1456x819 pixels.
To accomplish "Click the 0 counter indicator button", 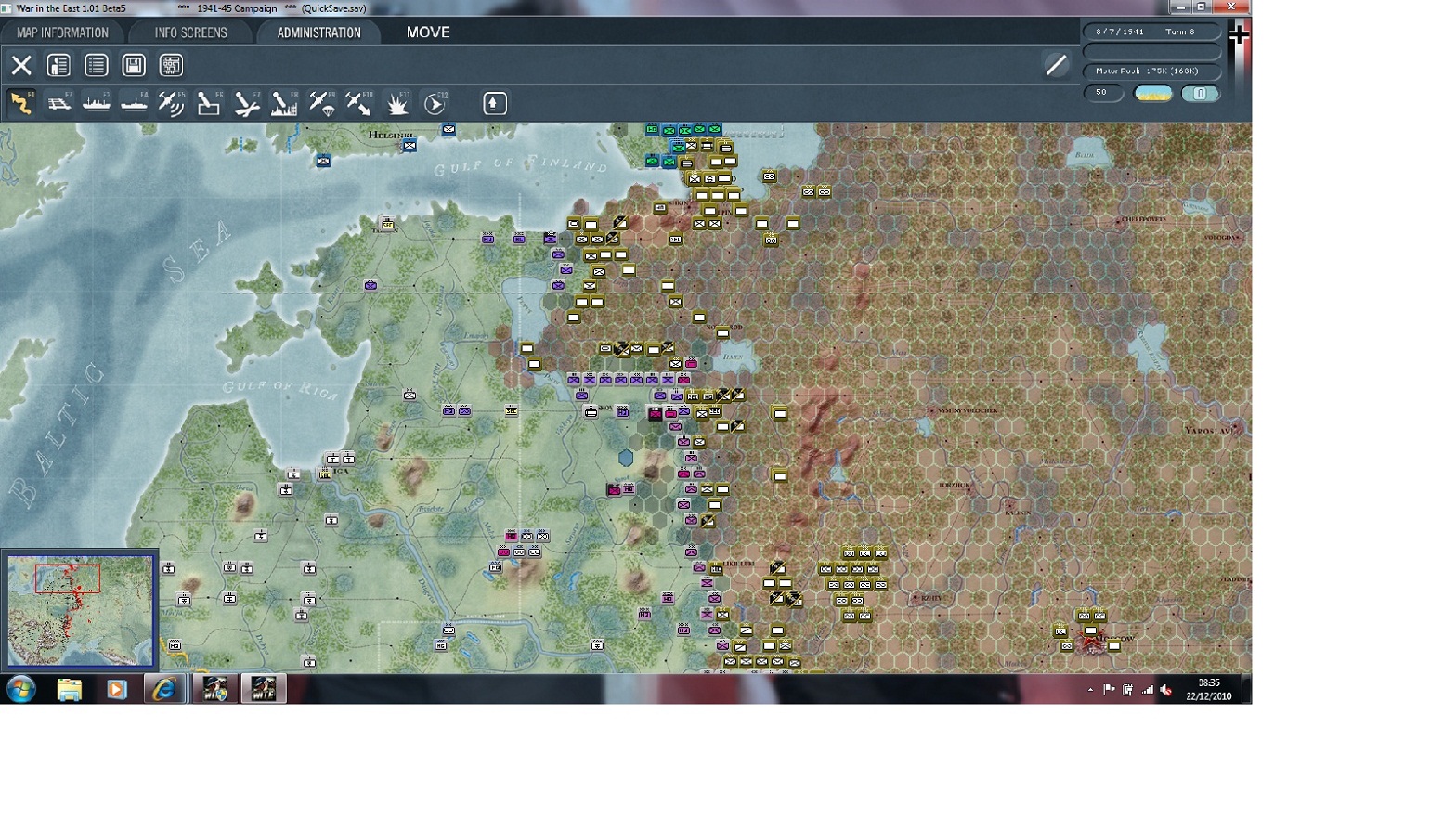I will pyautogui.click(x=1201, y=94).
